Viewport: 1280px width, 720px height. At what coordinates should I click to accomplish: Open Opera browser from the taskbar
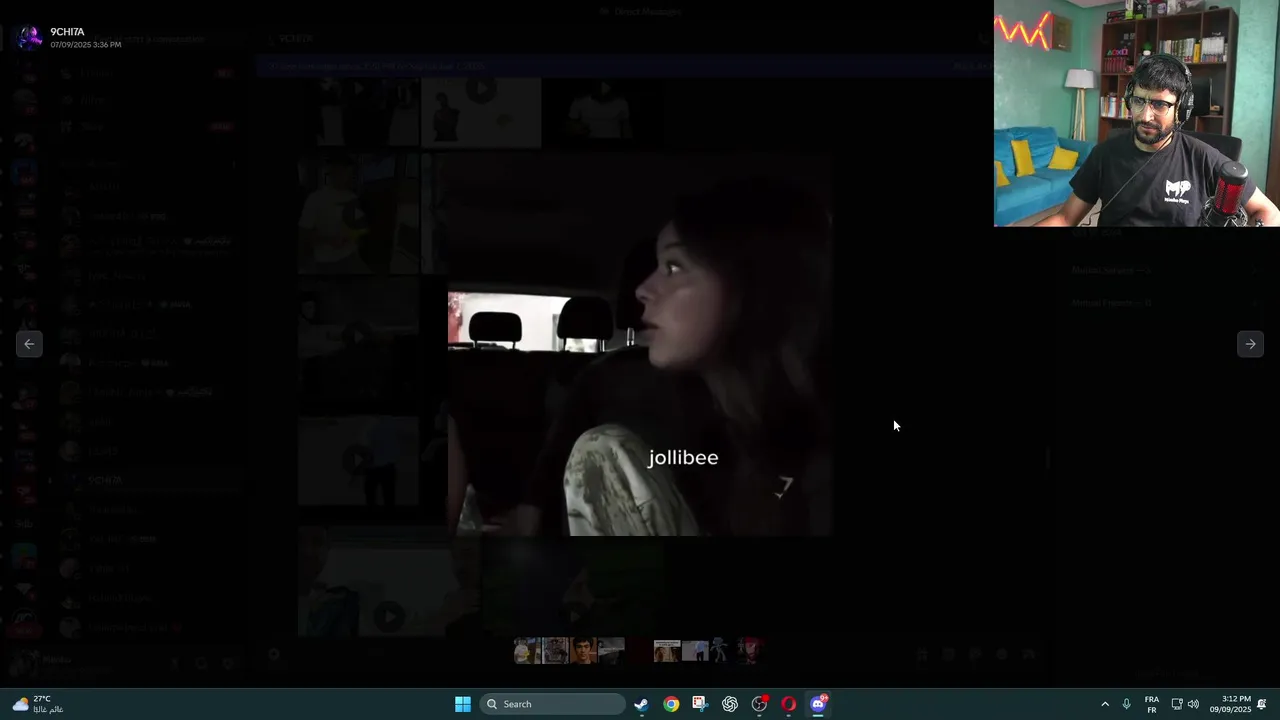(x=789, y=704)
